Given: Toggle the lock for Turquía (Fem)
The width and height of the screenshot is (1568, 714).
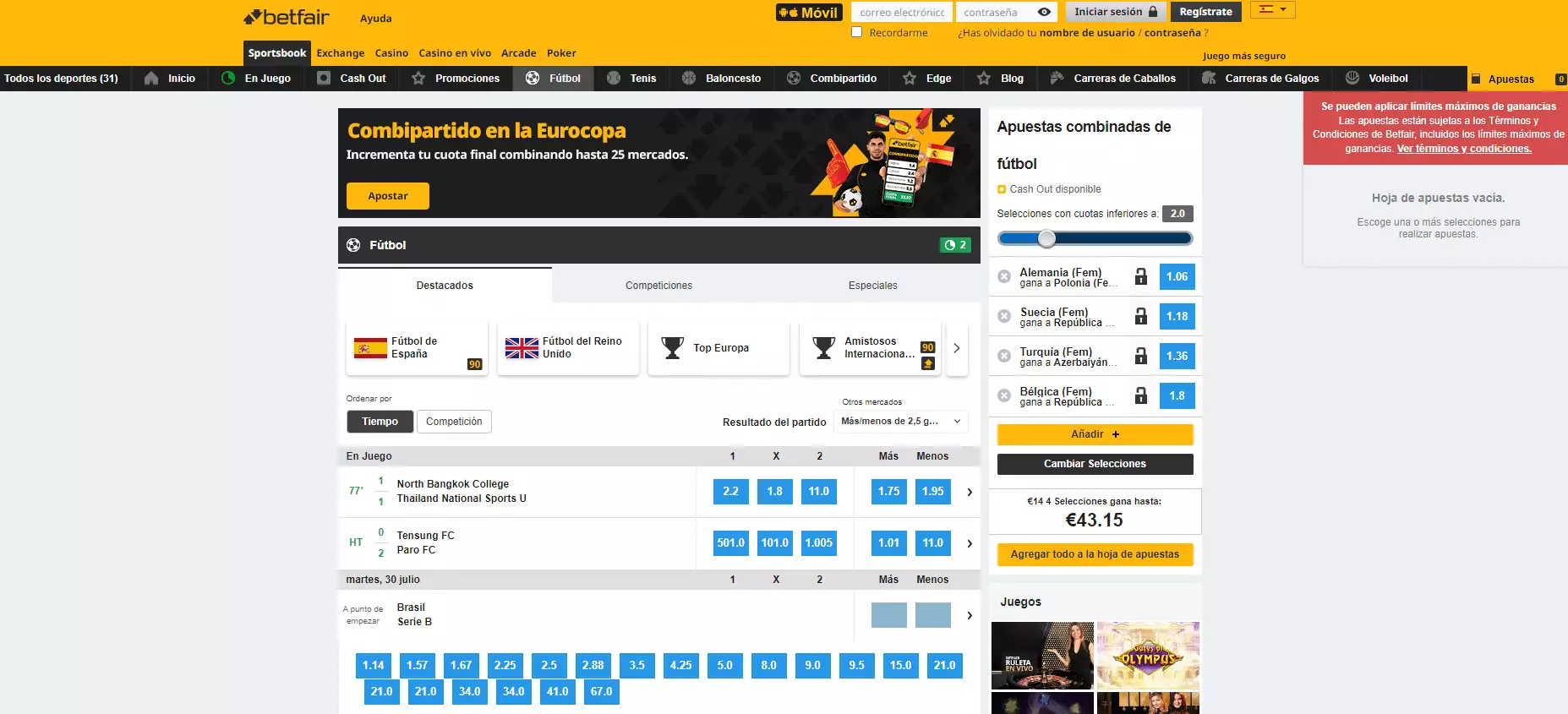Looking at the screenshot, I should pyautogui.click(x=1141, y=356).
